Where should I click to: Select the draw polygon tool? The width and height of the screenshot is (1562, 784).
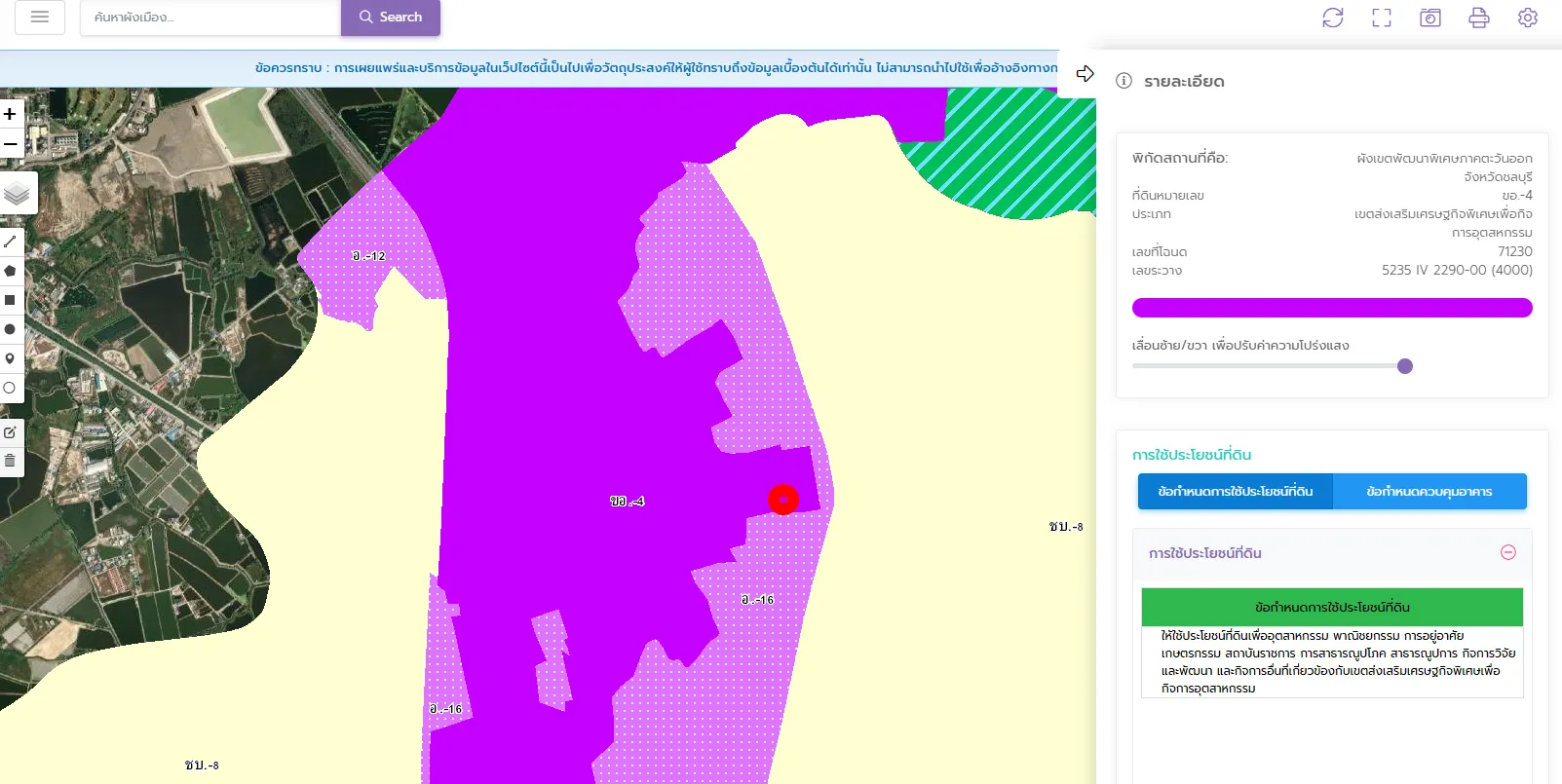point(11,271)
